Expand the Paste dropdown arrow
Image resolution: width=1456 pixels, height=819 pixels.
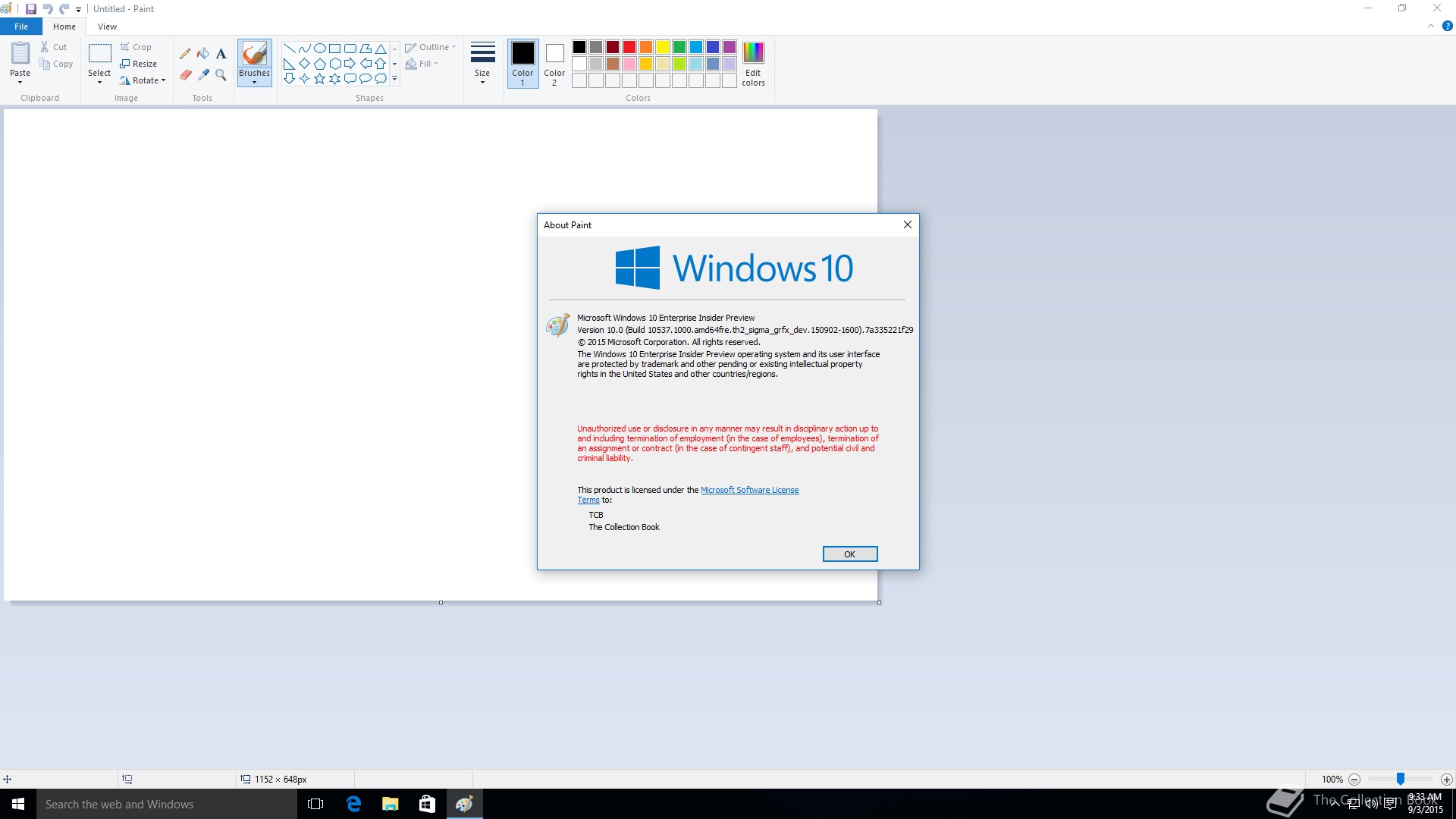[20, 82]
